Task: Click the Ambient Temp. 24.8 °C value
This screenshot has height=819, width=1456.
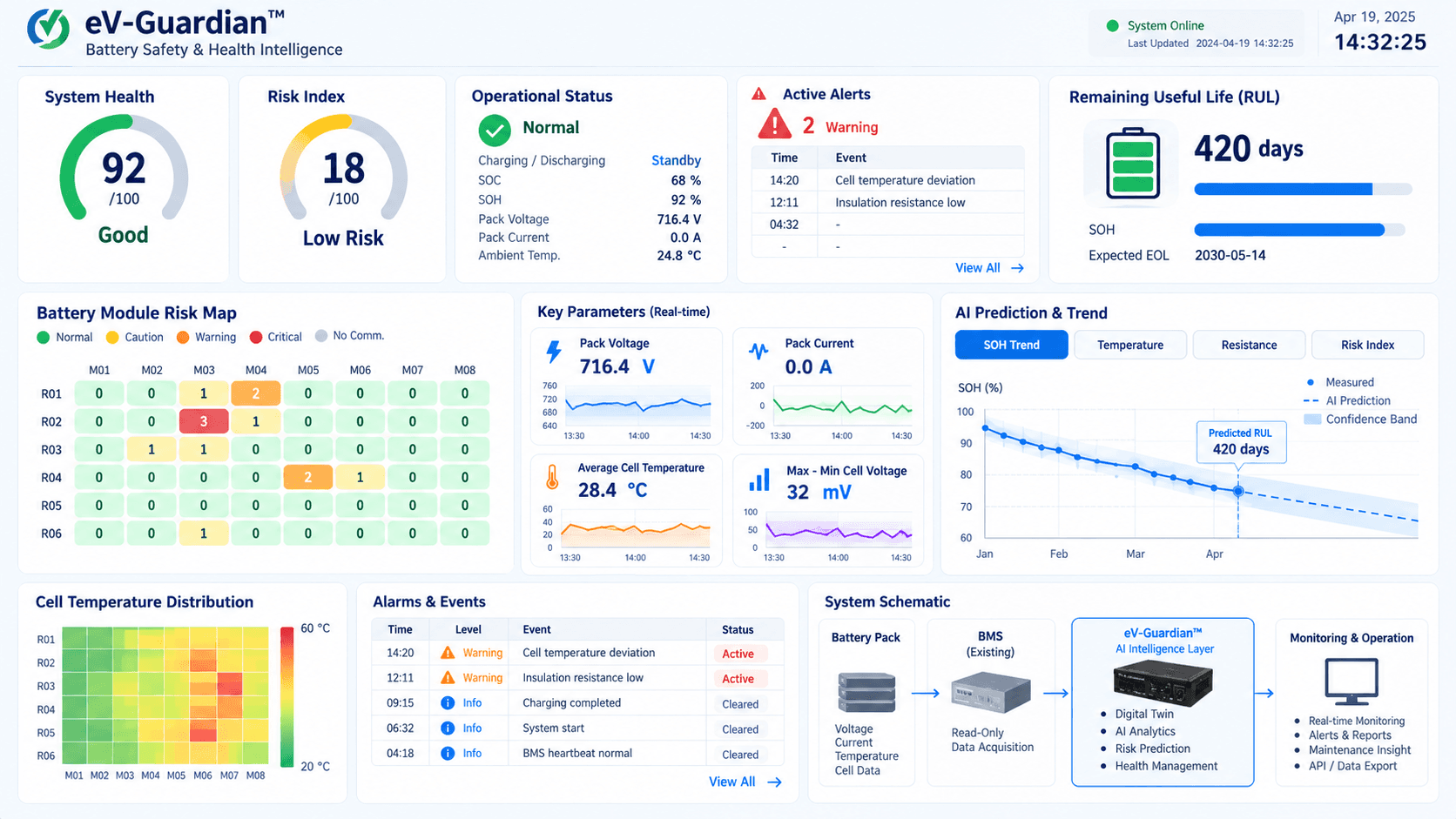Action: (678, 256)
